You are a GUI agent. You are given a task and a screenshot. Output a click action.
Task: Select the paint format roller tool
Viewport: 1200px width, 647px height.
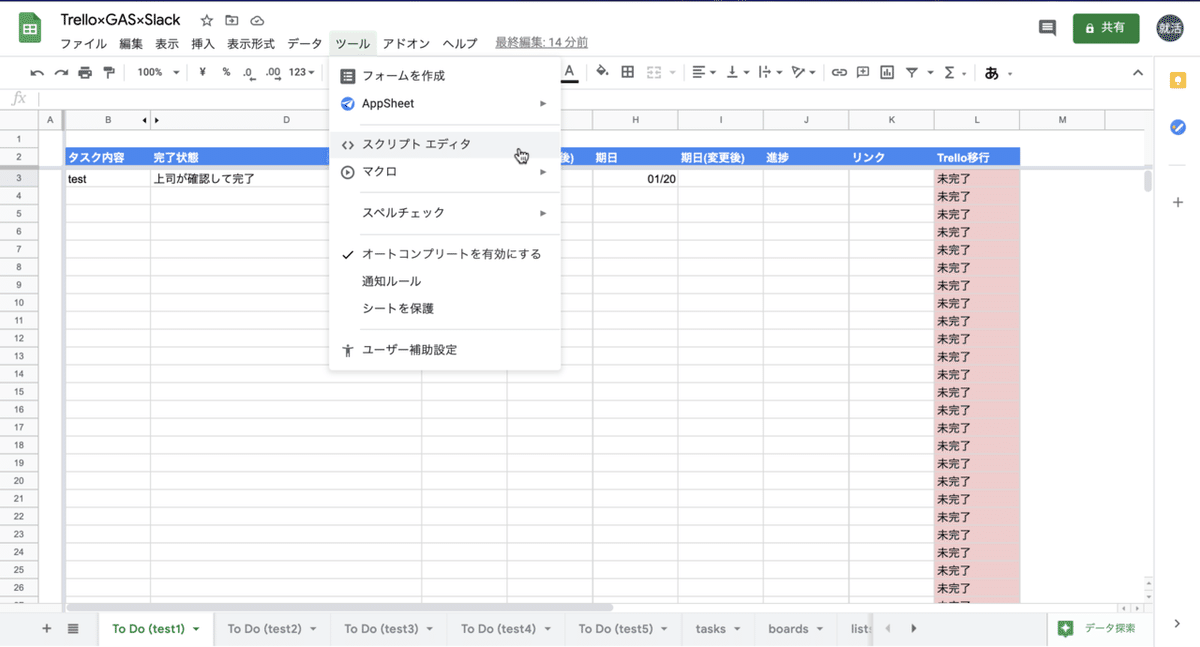pyautogui.click(x=109, y=73)
